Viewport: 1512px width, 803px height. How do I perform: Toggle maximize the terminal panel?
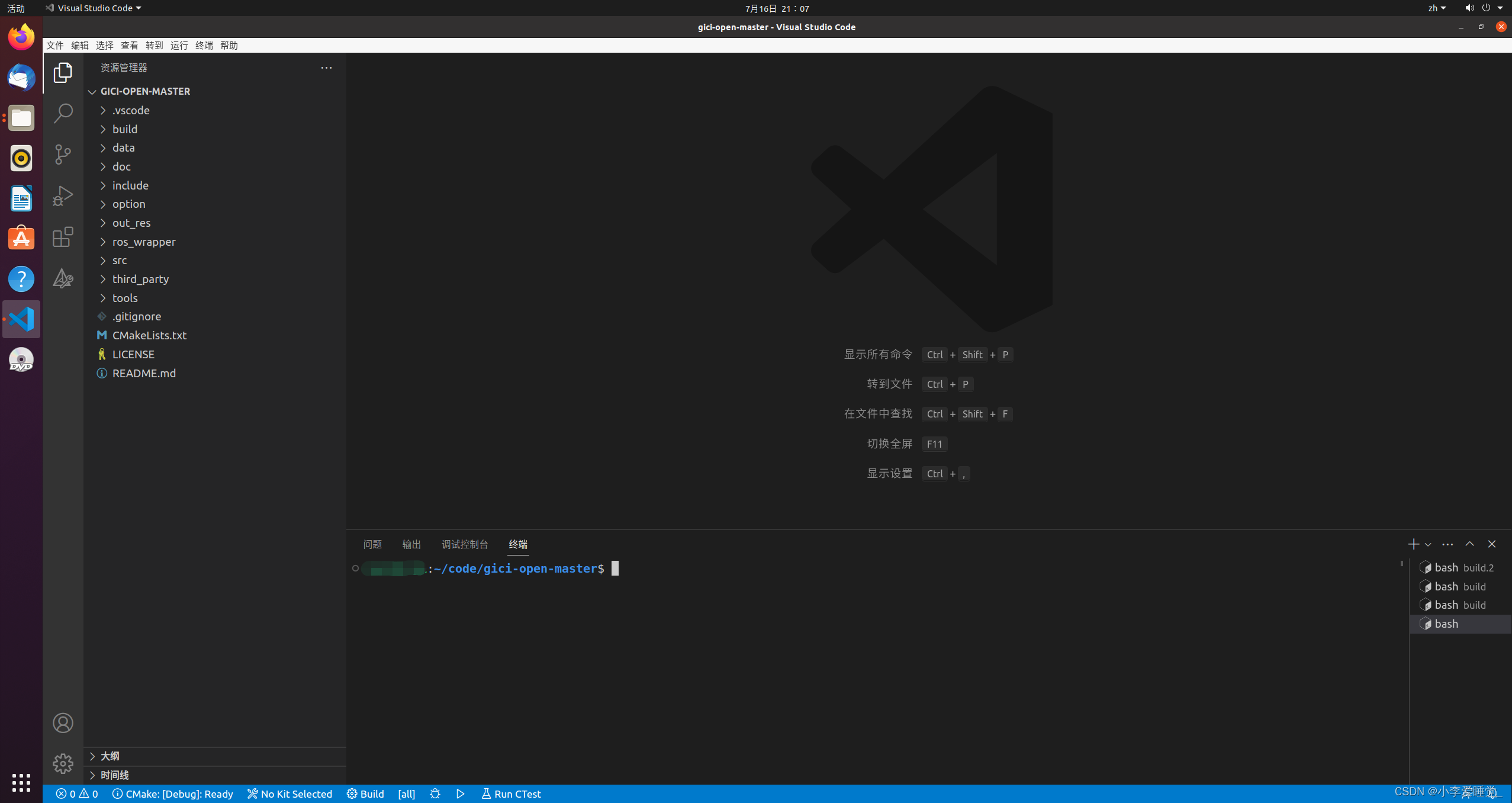1469,544
